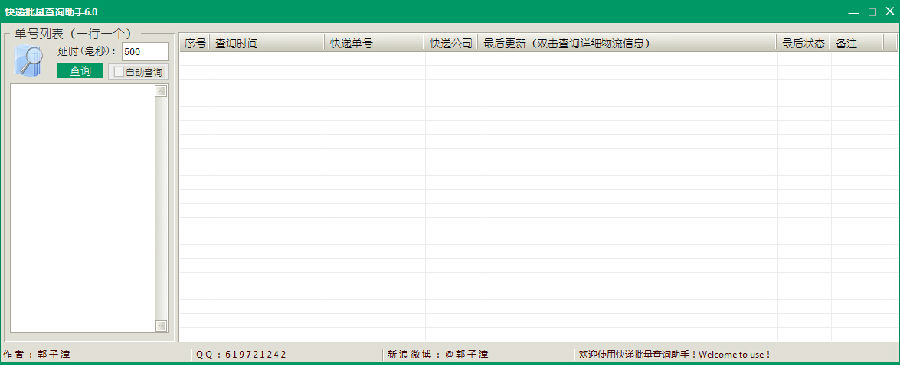This screenshot has width=900, height=365.
Task: Click the 备注 column header
Action: [856, 43]
